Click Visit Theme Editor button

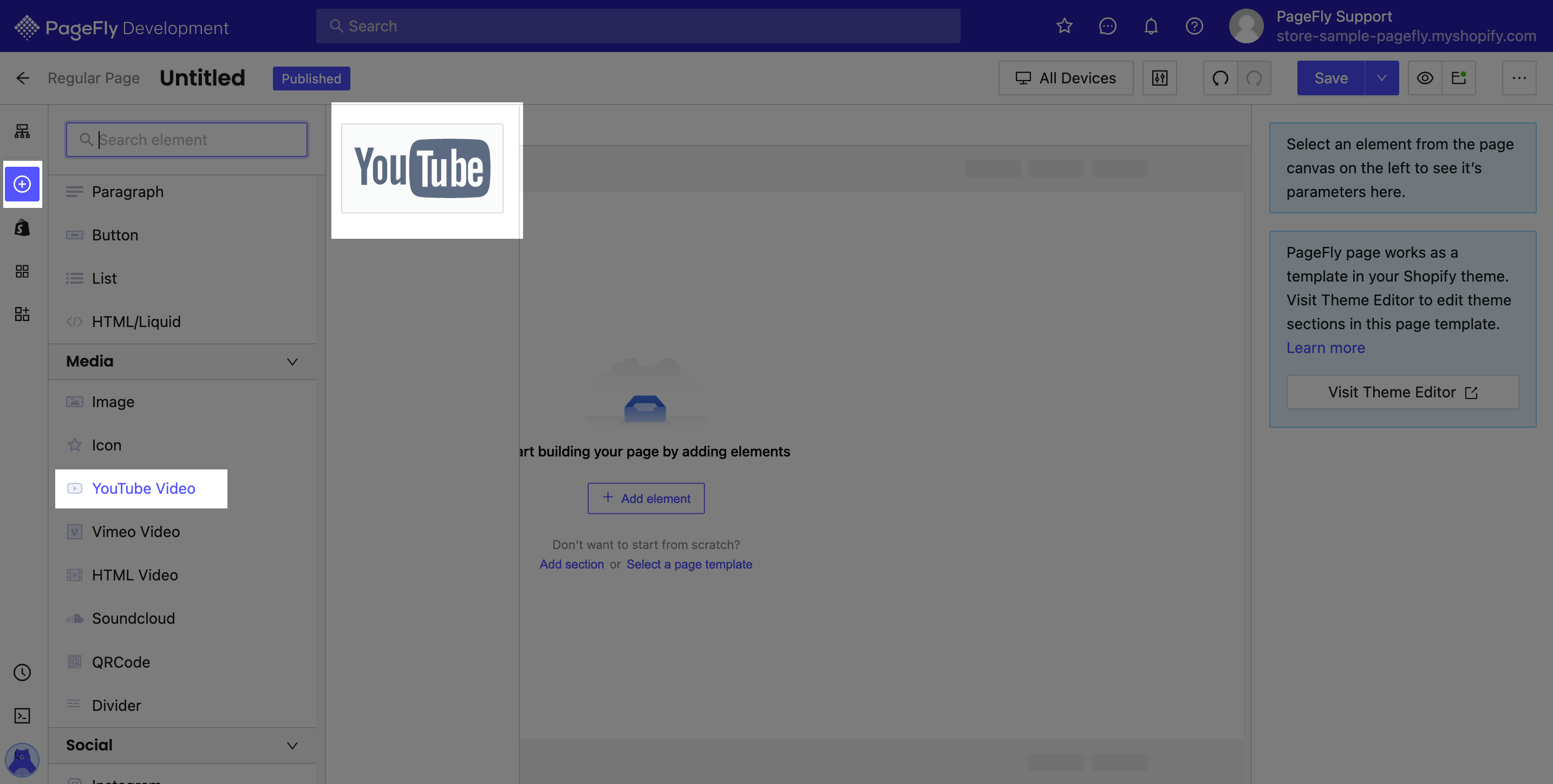pos(1402,393)
